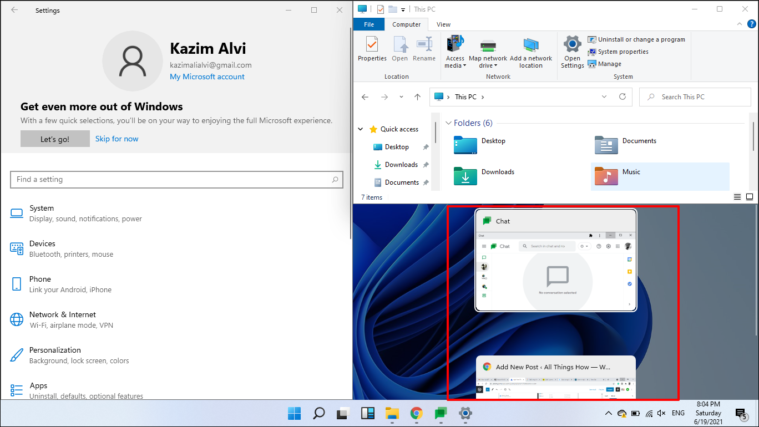The image size is (759, 427).
Task: Open Google Chrome from taskbar
Action: pos(416,413)
